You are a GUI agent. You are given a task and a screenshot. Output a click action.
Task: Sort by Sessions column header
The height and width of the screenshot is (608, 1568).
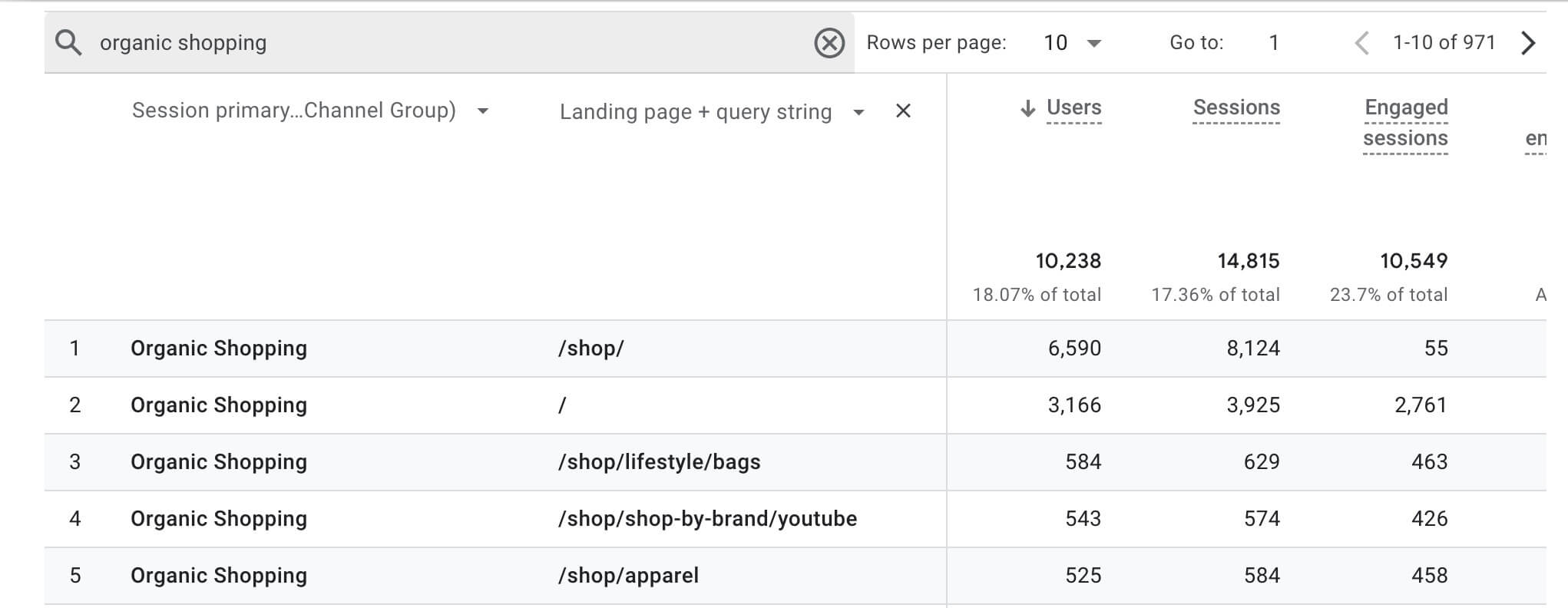point(1236,107)
